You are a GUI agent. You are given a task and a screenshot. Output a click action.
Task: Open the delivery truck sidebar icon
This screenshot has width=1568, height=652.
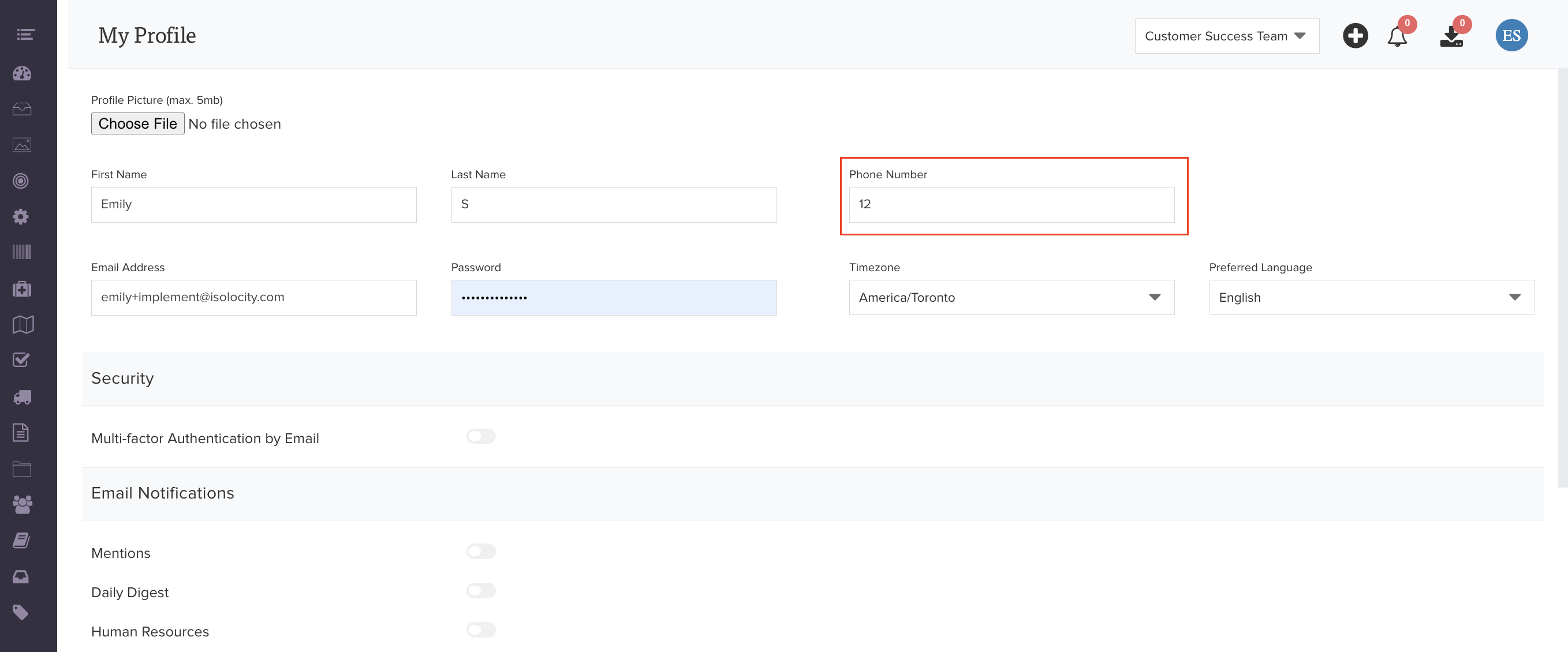pos(22,397)
